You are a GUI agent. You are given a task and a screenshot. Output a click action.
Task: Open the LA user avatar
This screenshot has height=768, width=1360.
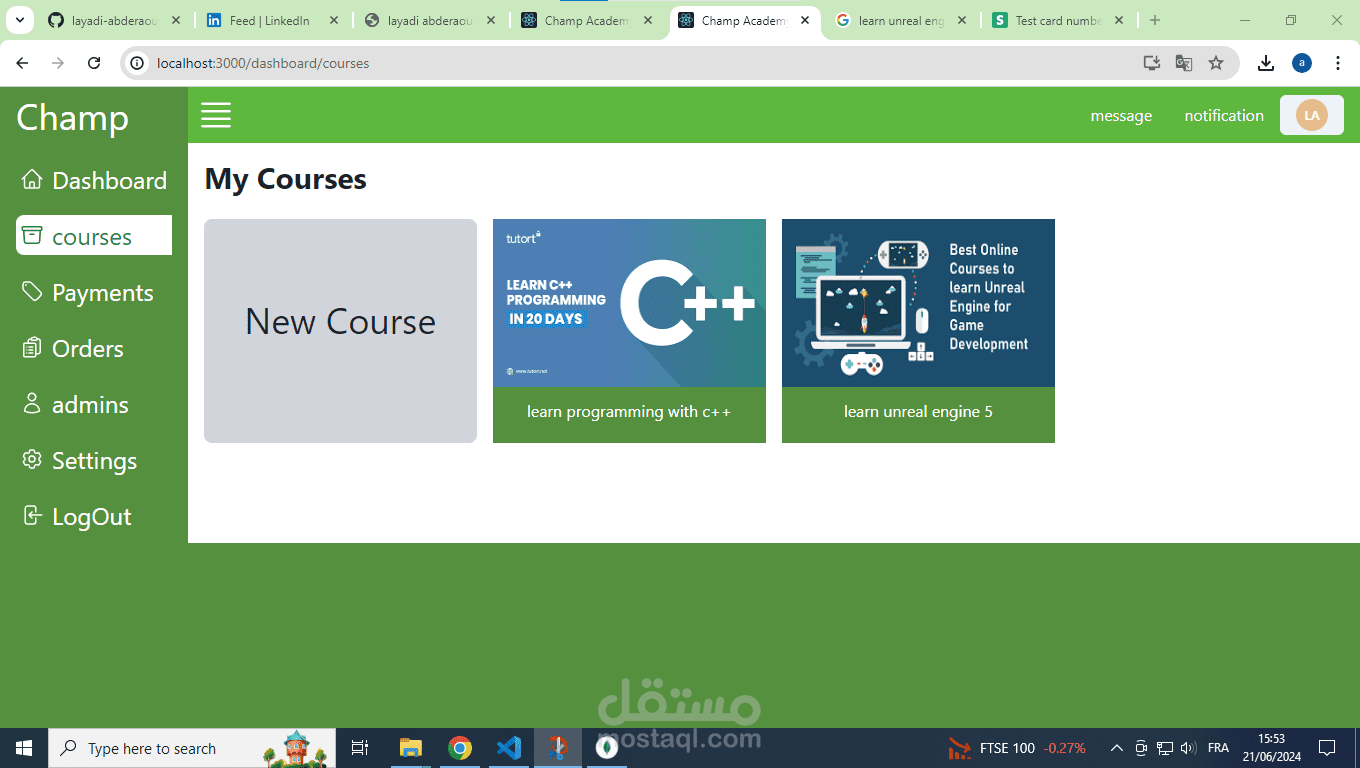(x=1311, y=115)
